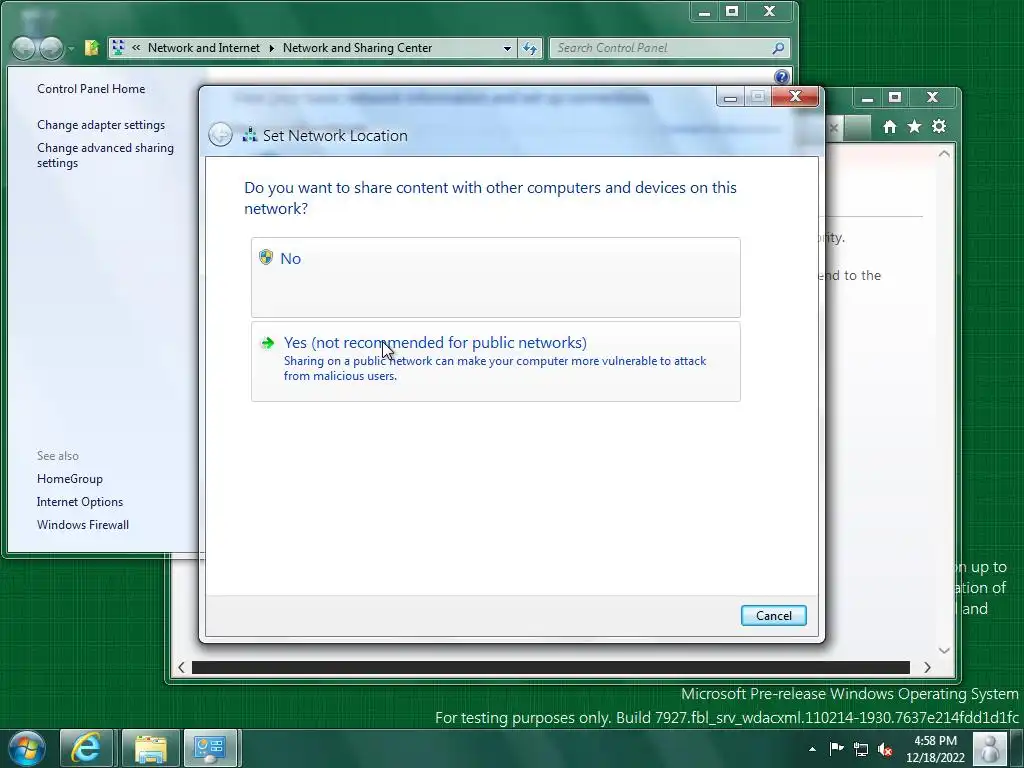Open Change adapter settings
1024x768 pixels.
click(101, 125)
